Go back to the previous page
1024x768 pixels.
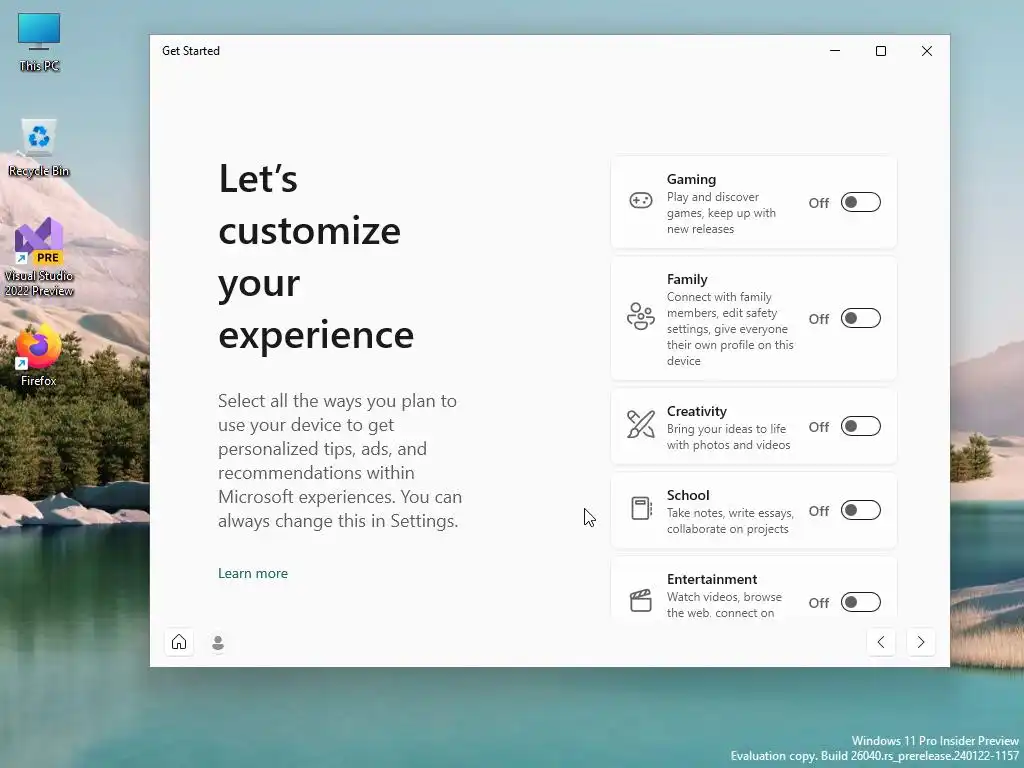pyautogui.click(x=881, y=642)
